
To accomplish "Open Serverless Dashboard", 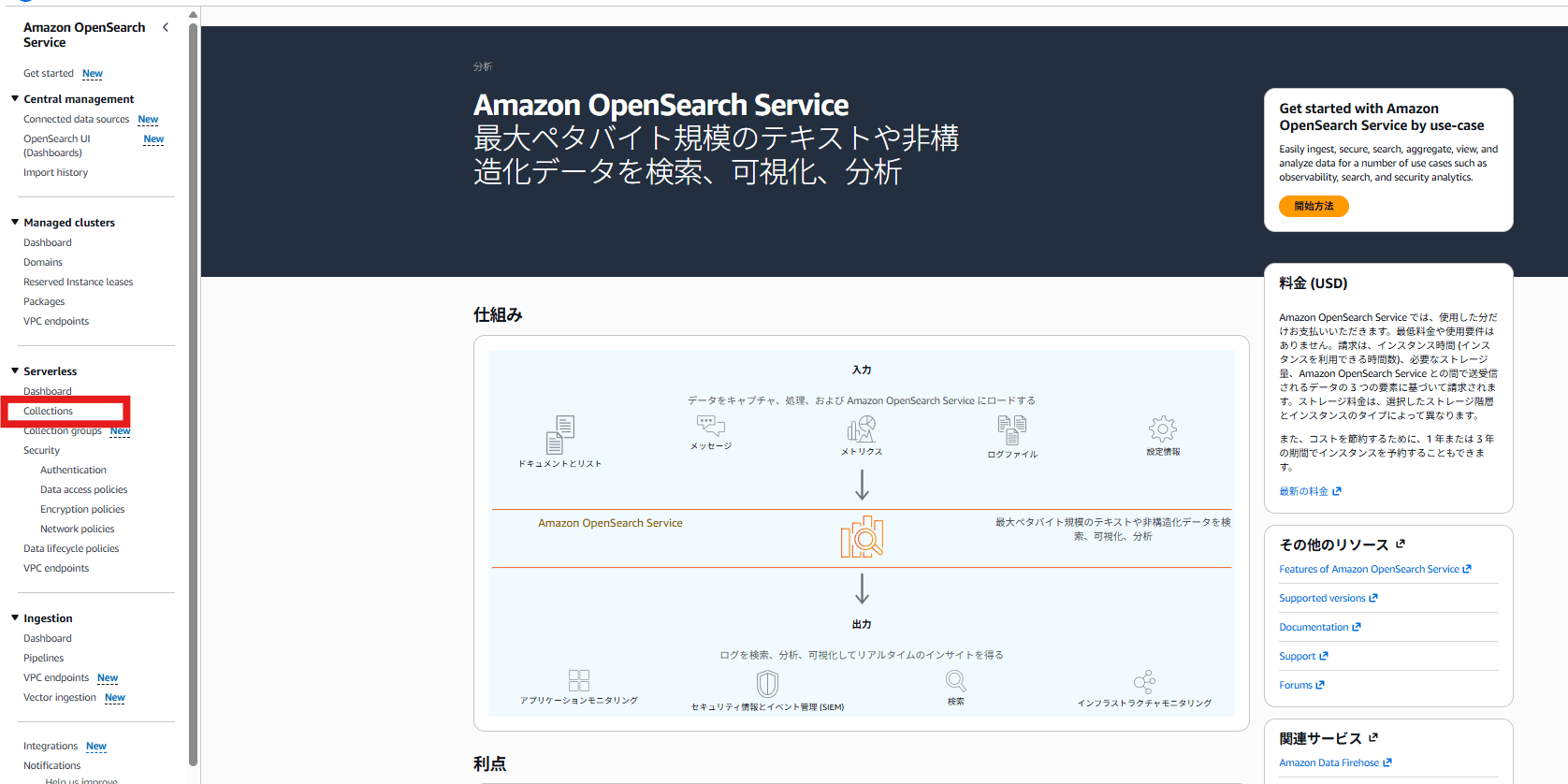I will 48,391.
